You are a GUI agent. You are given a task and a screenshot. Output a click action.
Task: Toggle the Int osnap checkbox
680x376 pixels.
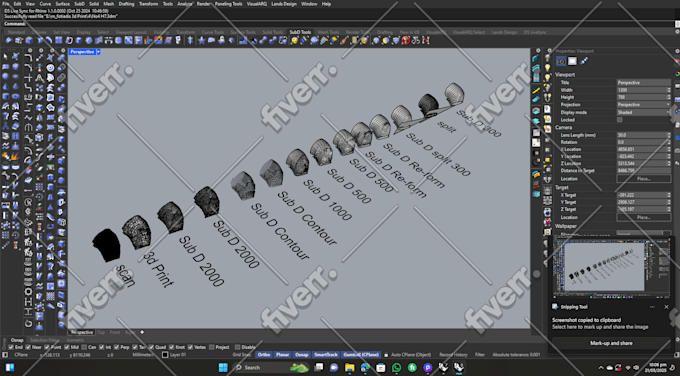coord(101,347)
